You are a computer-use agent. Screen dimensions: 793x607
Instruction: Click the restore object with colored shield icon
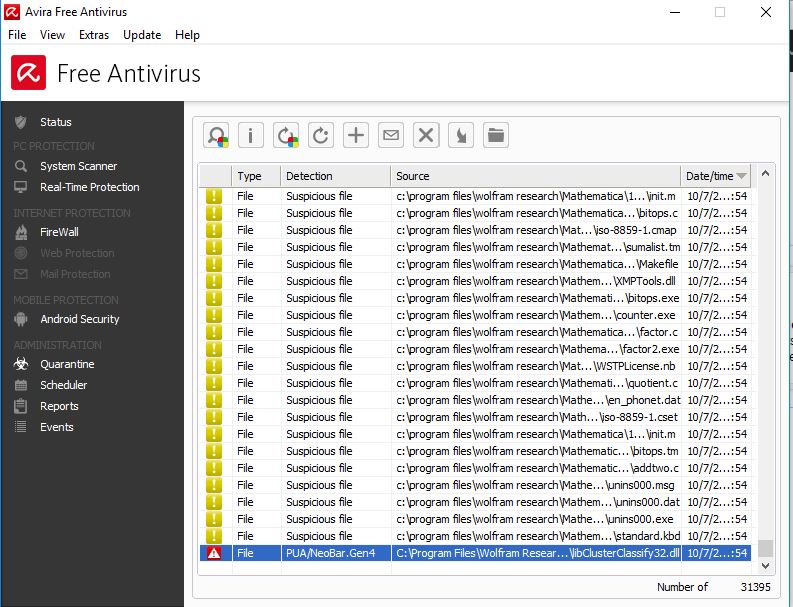pos(286,136)
